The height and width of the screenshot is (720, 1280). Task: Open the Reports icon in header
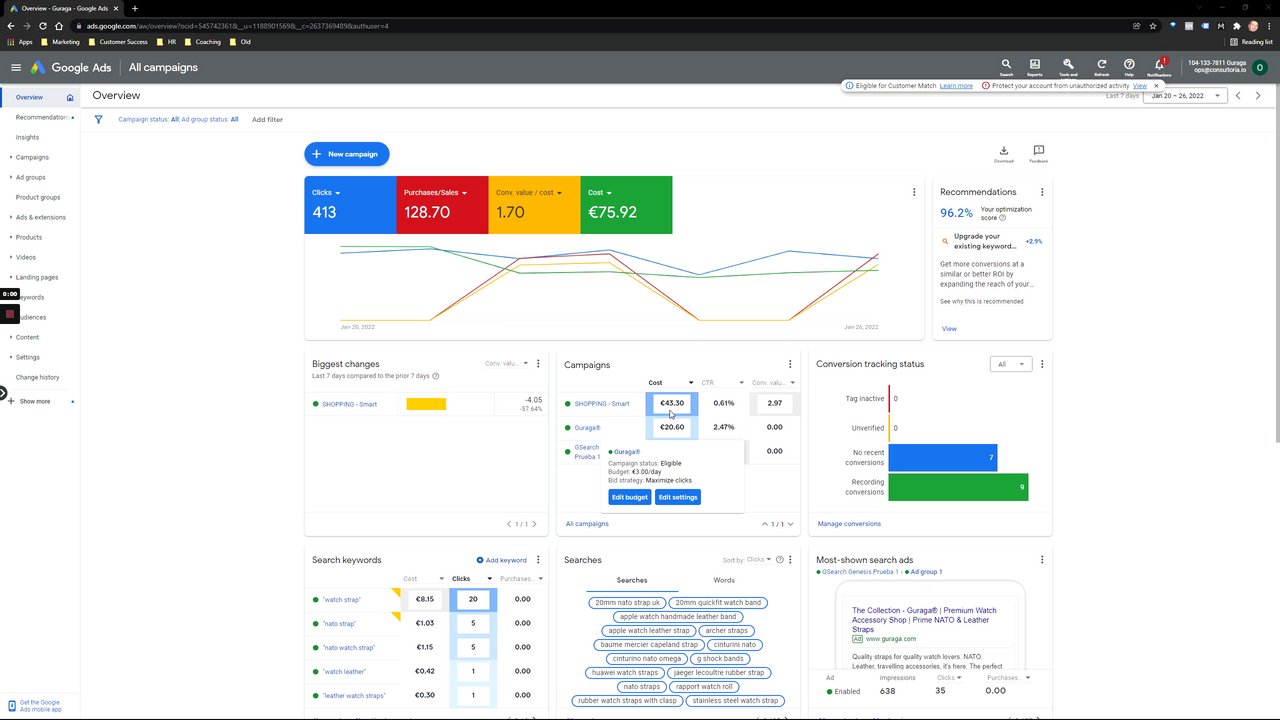pos(1034,66)
